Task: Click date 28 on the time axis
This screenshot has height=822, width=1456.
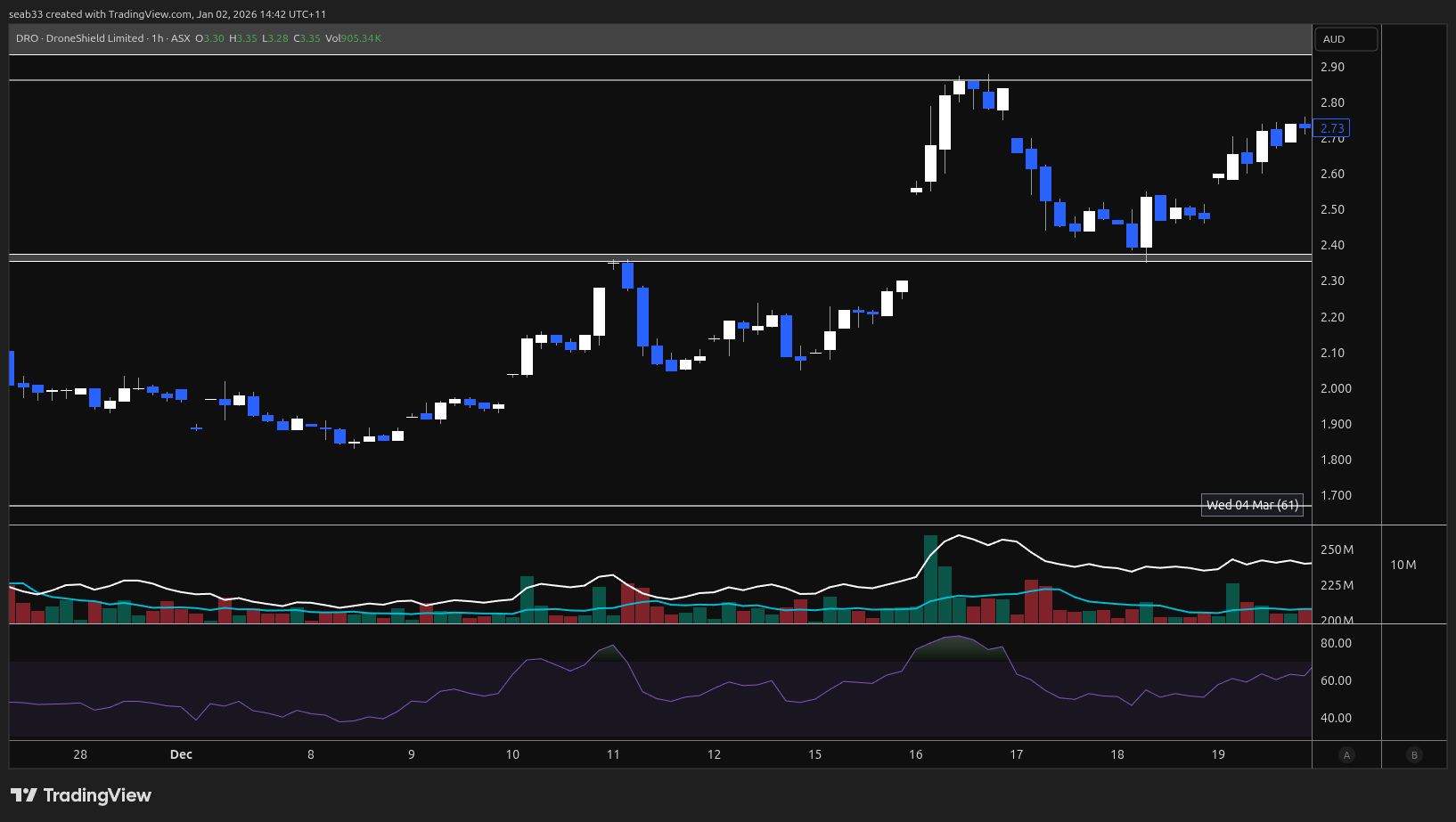Action: click(x=80, y=754)
